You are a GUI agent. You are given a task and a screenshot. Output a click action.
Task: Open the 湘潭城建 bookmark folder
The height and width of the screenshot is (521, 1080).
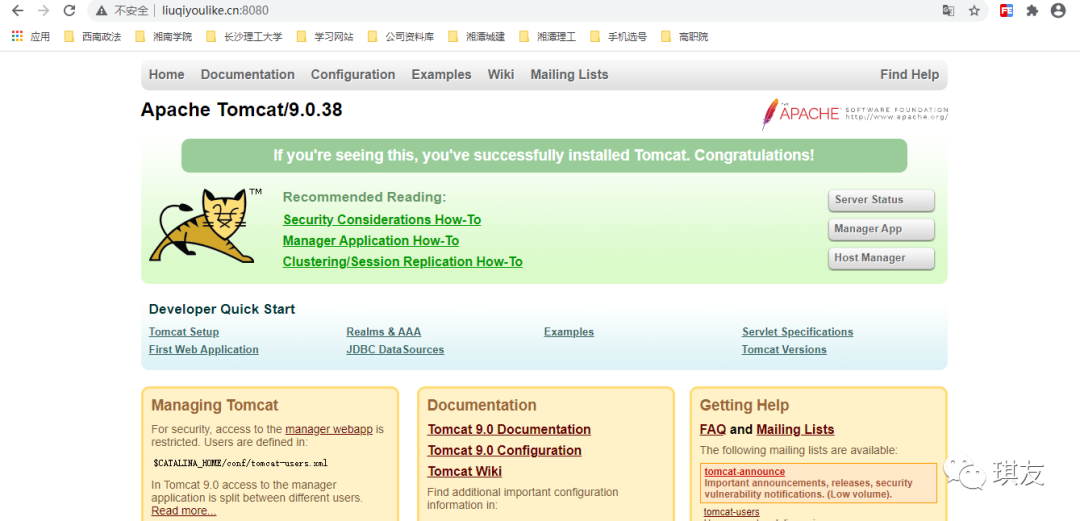click(x=477, y=37)
